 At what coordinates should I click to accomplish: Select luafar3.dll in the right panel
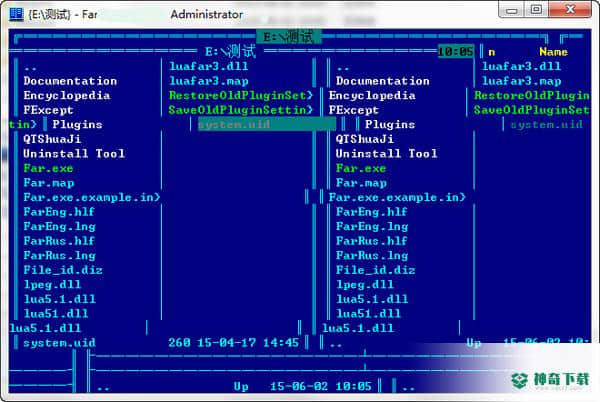tap(521, 67)
